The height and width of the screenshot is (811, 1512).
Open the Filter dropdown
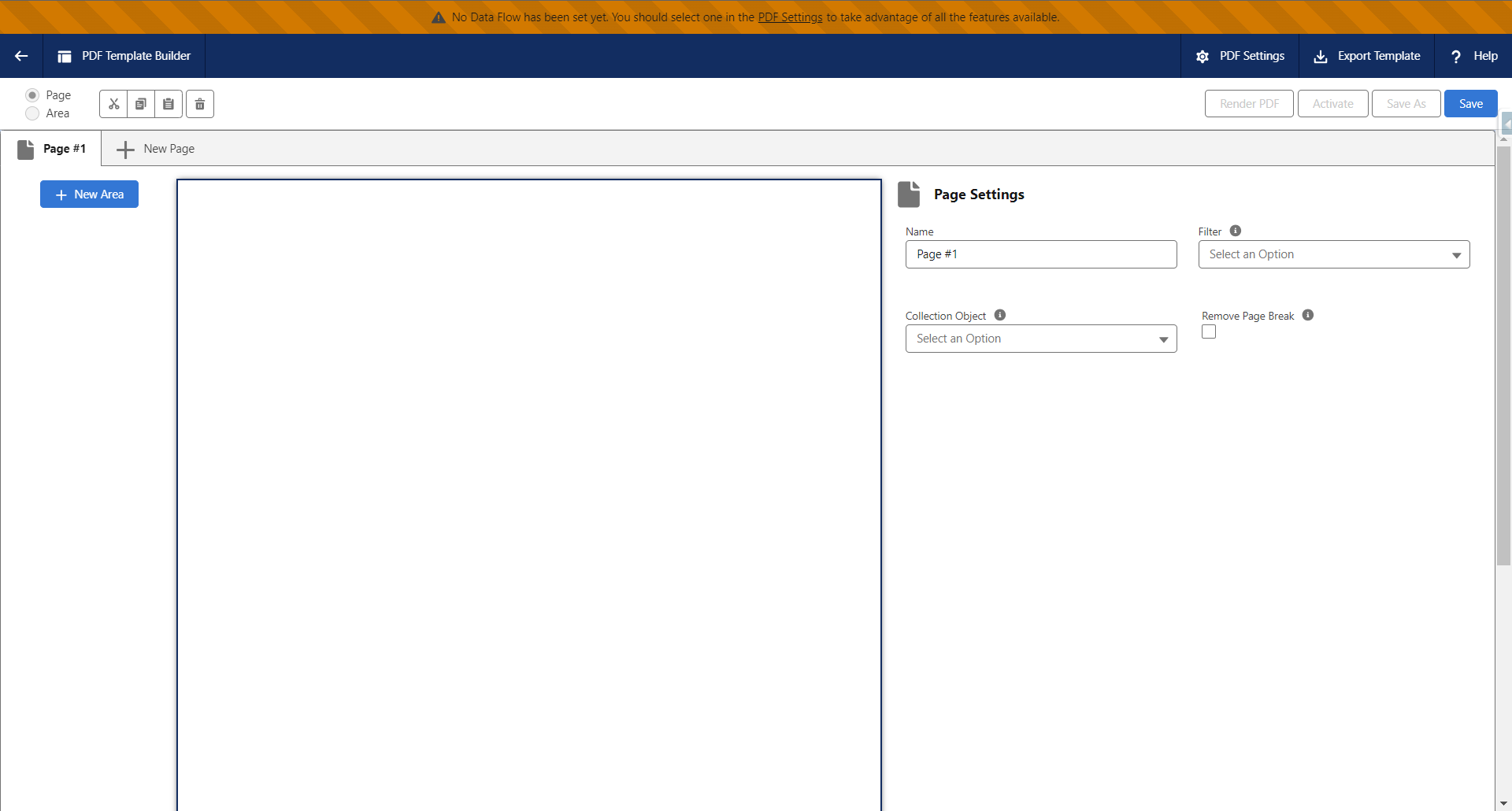click(x=1333, y=254)
